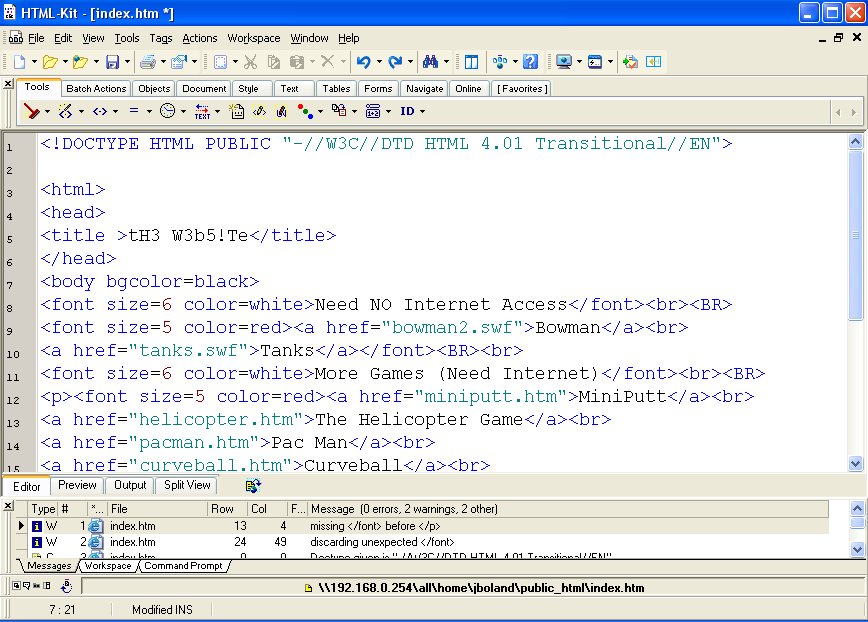Click the colored dots icon

coord(305,111)
